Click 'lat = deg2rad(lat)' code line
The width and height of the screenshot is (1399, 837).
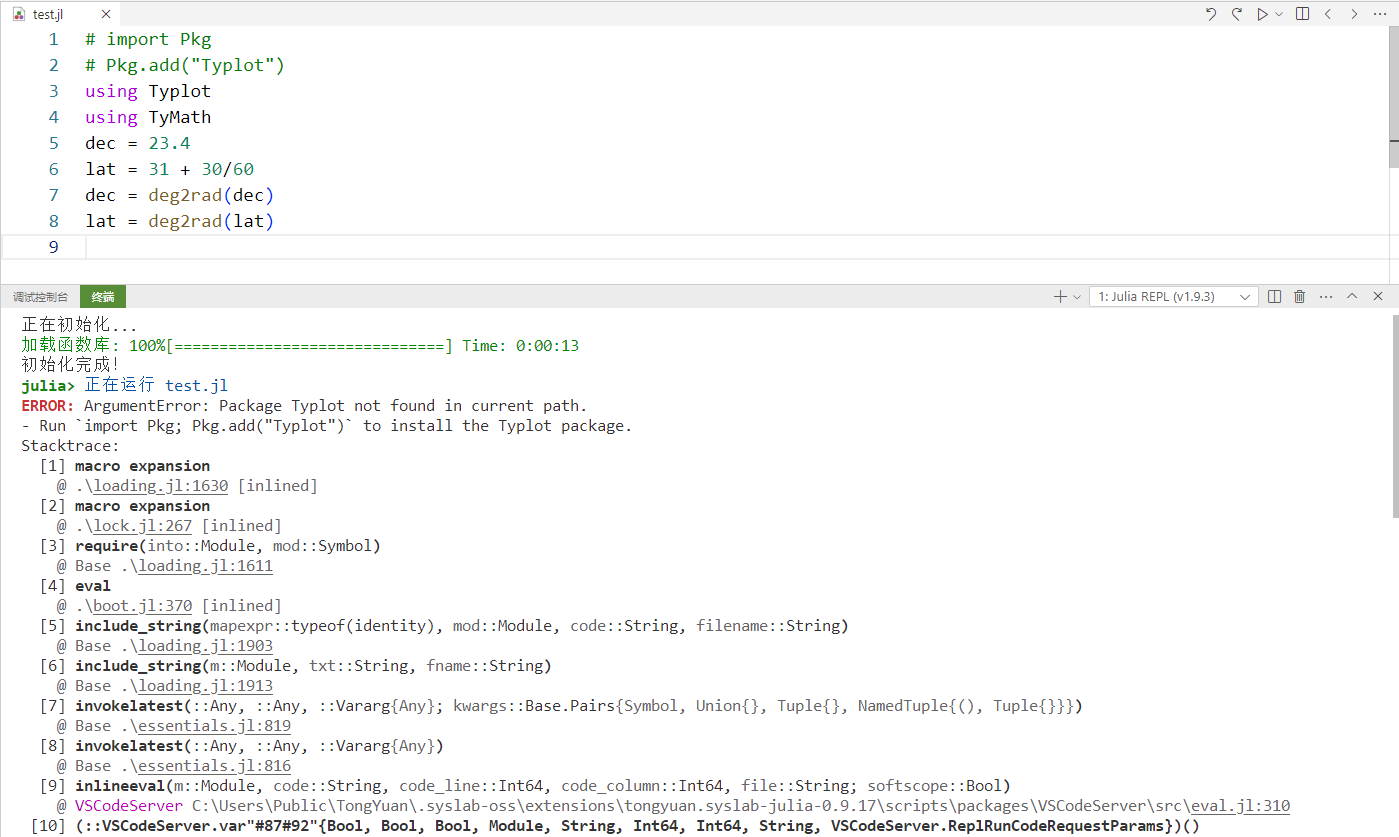click(180, 221)
